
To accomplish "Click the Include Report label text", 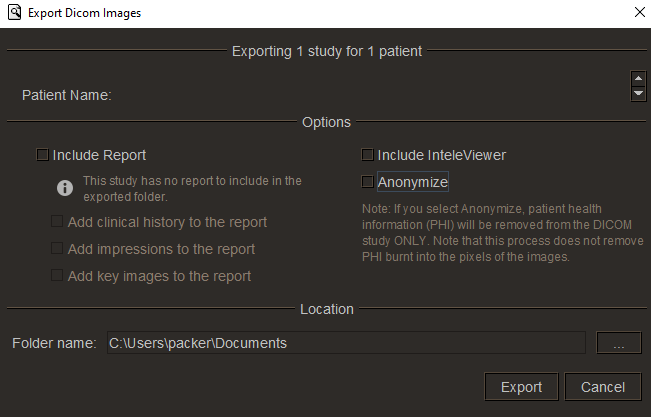I will tap(99, 155).
